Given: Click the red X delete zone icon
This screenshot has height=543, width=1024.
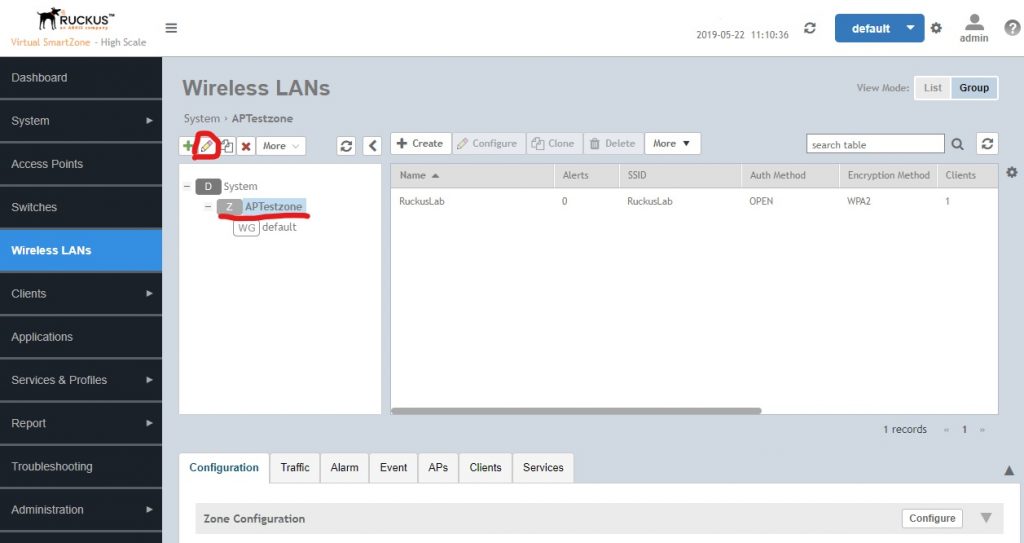Looking at the screenshot, I should 245,146.
